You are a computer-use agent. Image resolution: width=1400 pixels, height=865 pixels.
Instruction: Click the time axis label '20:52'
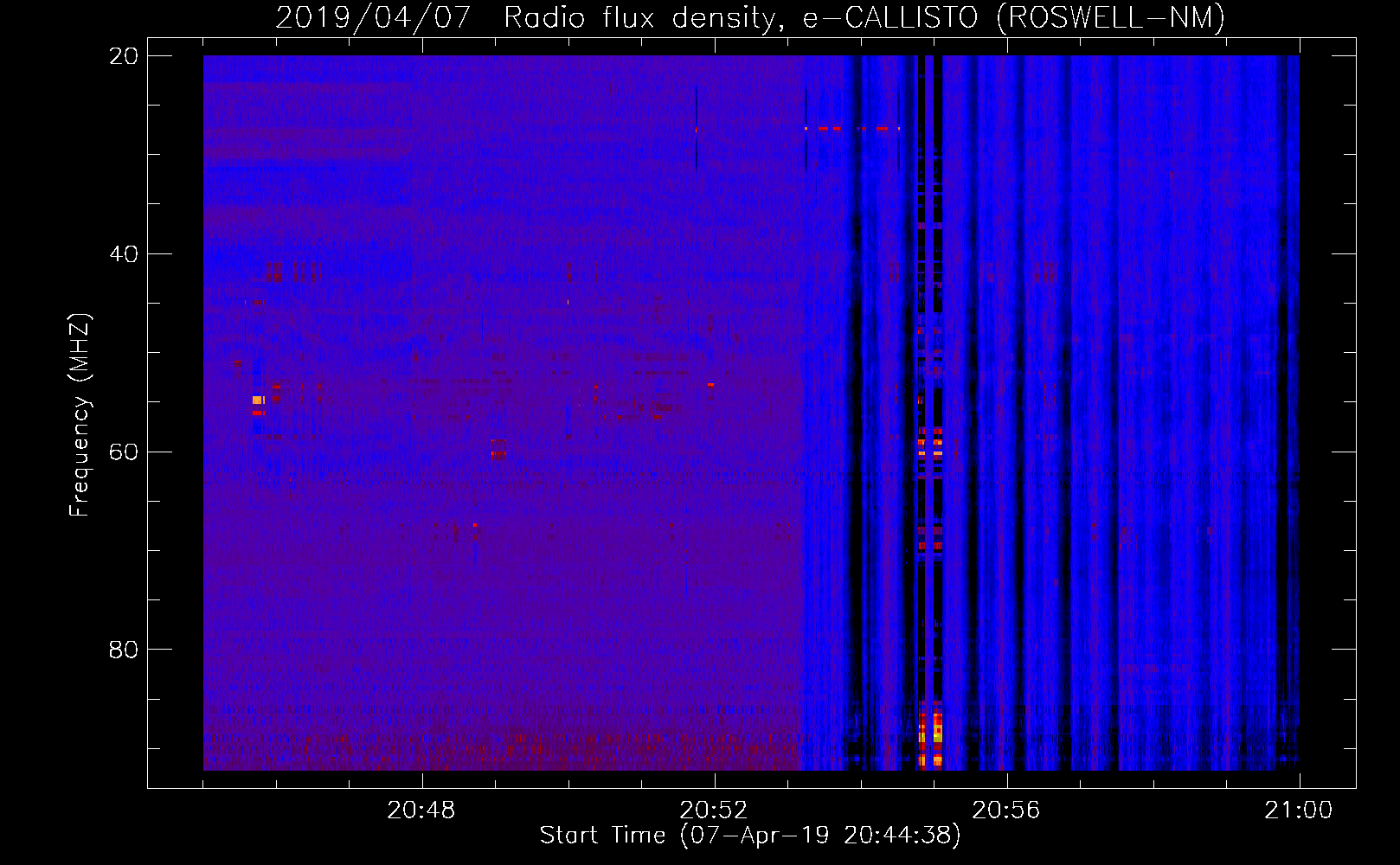point(714,811)
